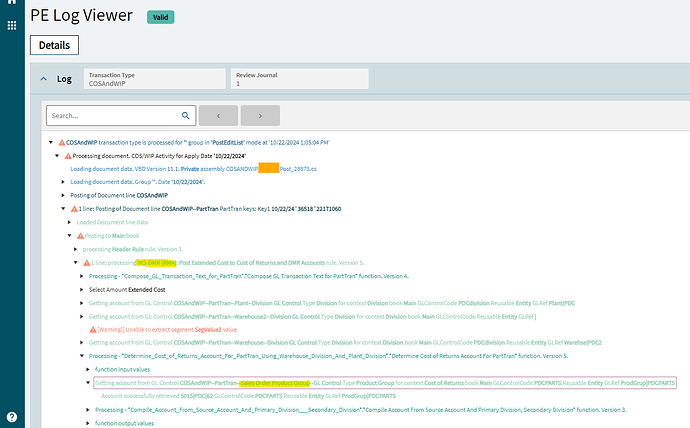The width and height of the screenshot is (690, 428).
Task: Collapse 1 line Posting of Document line PartTran node
Action: pos(63,209)
